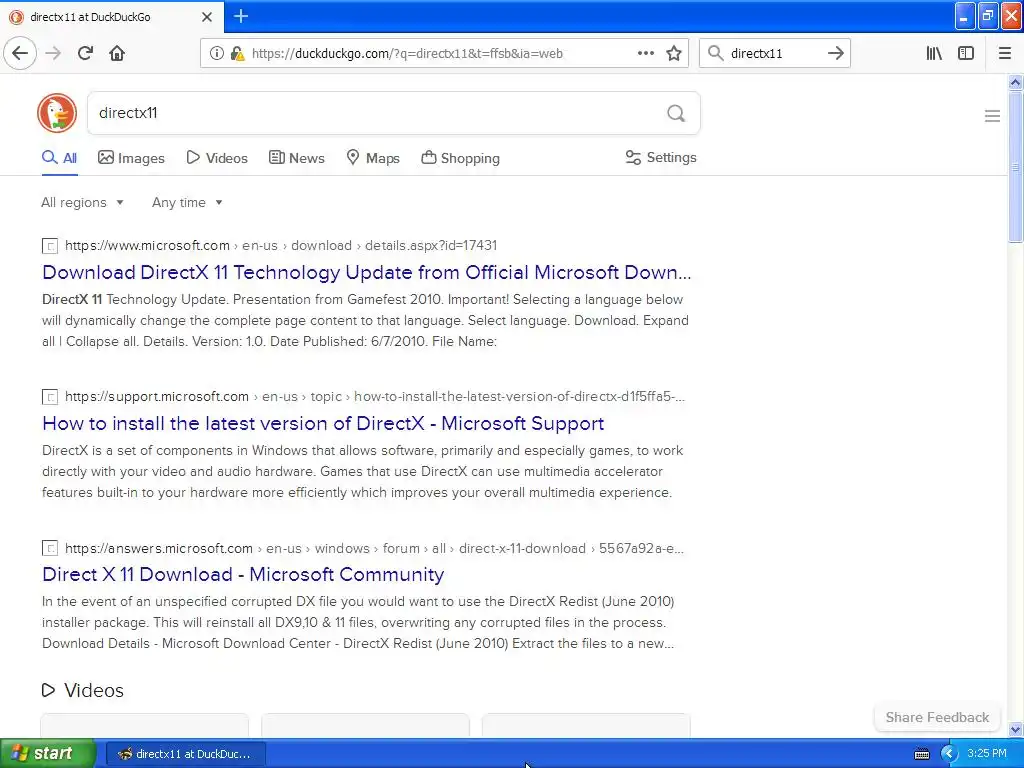This screenshot has height=768, width=1024.
Task: Click the support.microsoft.com result URL
Action: (x=375, y=396)
